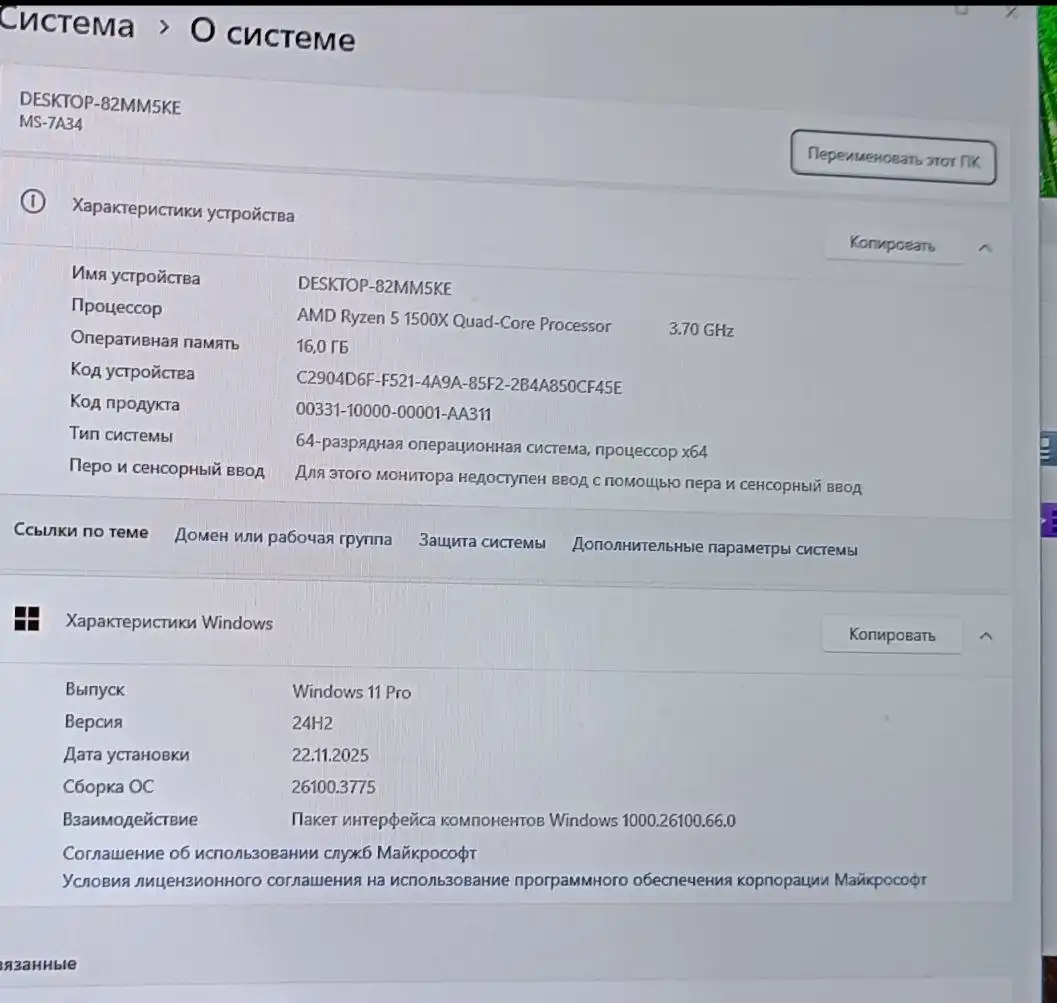Click the blue tray icon at the right edge
Image resolution: width=1057 pixels, height=1003 pixels.
coord(1049,449)
